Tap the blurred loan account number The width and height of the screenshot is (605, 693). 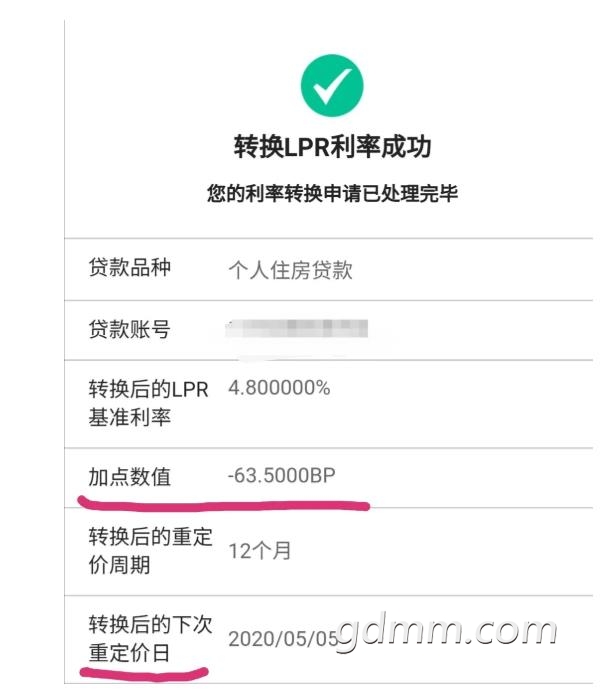[297, 328]
